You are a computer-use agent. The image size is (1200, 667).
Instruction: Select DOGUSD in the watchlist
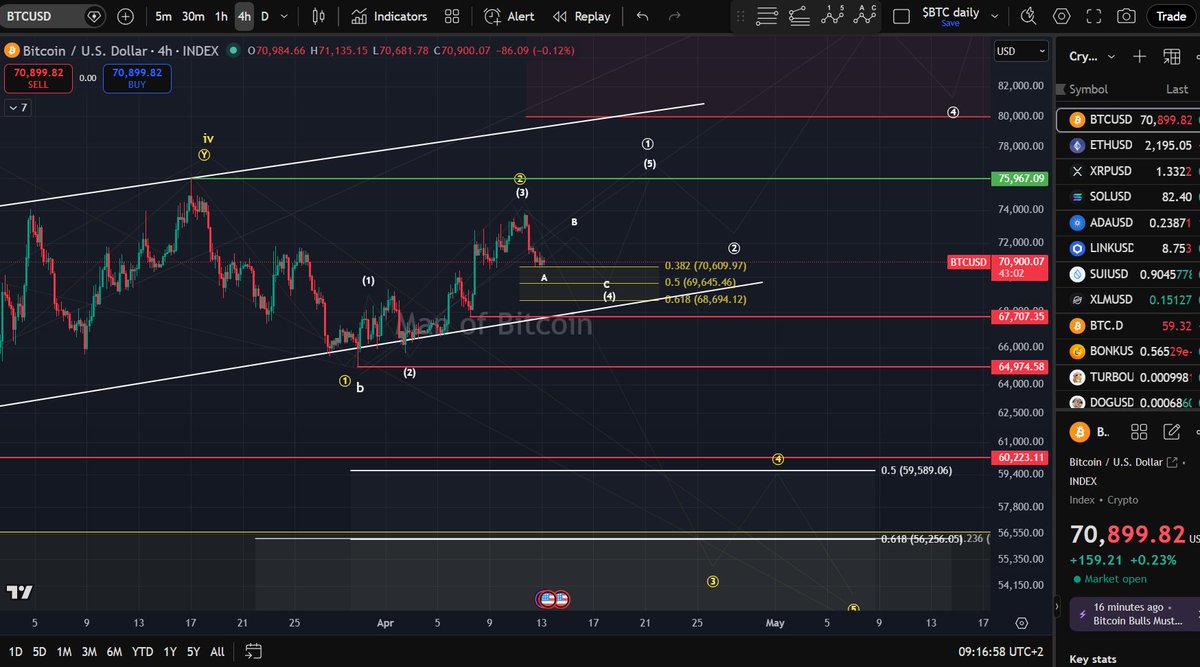1128,402
